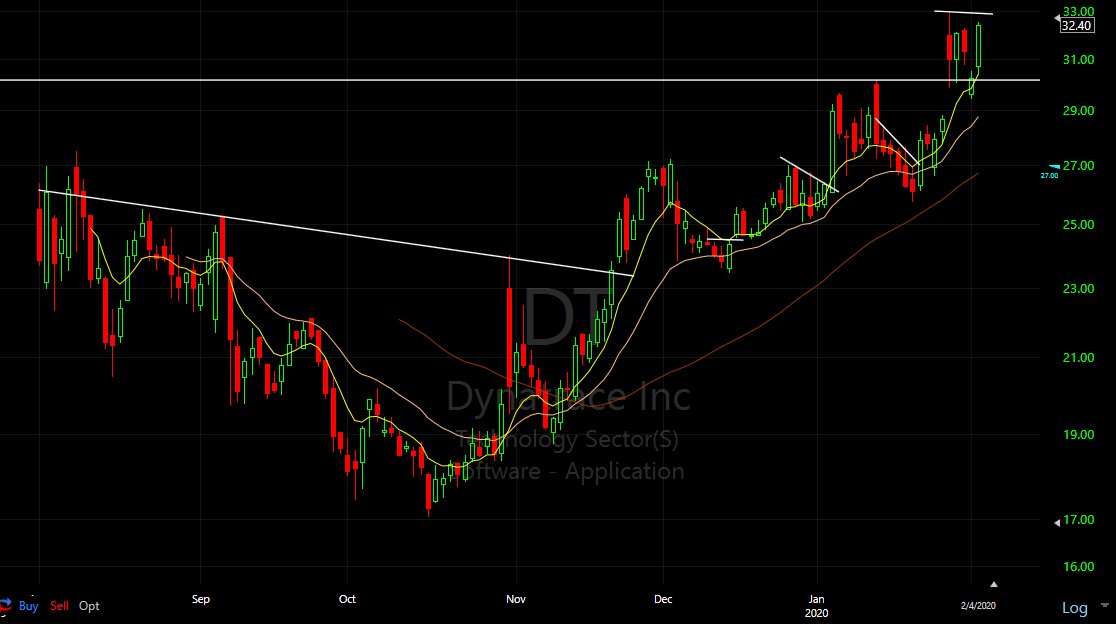Click the Jan 2020 time axis label
The image size is (1116, 624).
[x=816, y=606]
